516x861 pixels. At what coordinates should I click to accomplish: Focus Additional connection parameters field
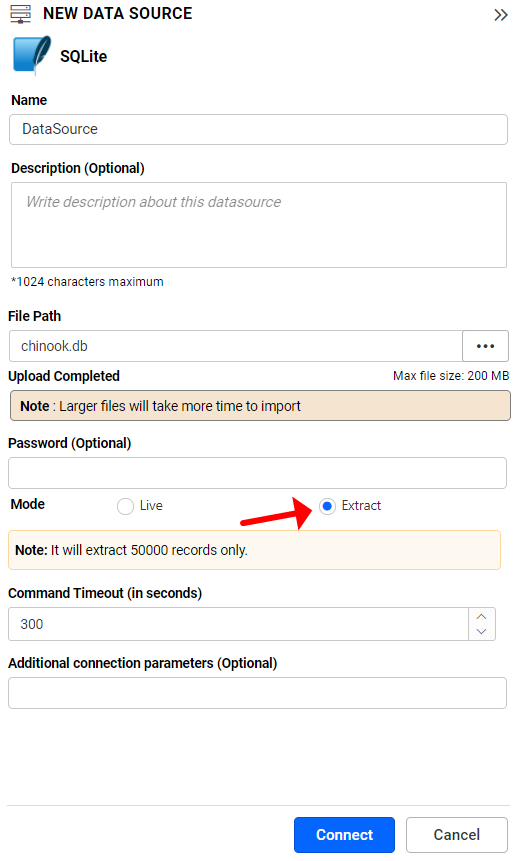(257, 693)
